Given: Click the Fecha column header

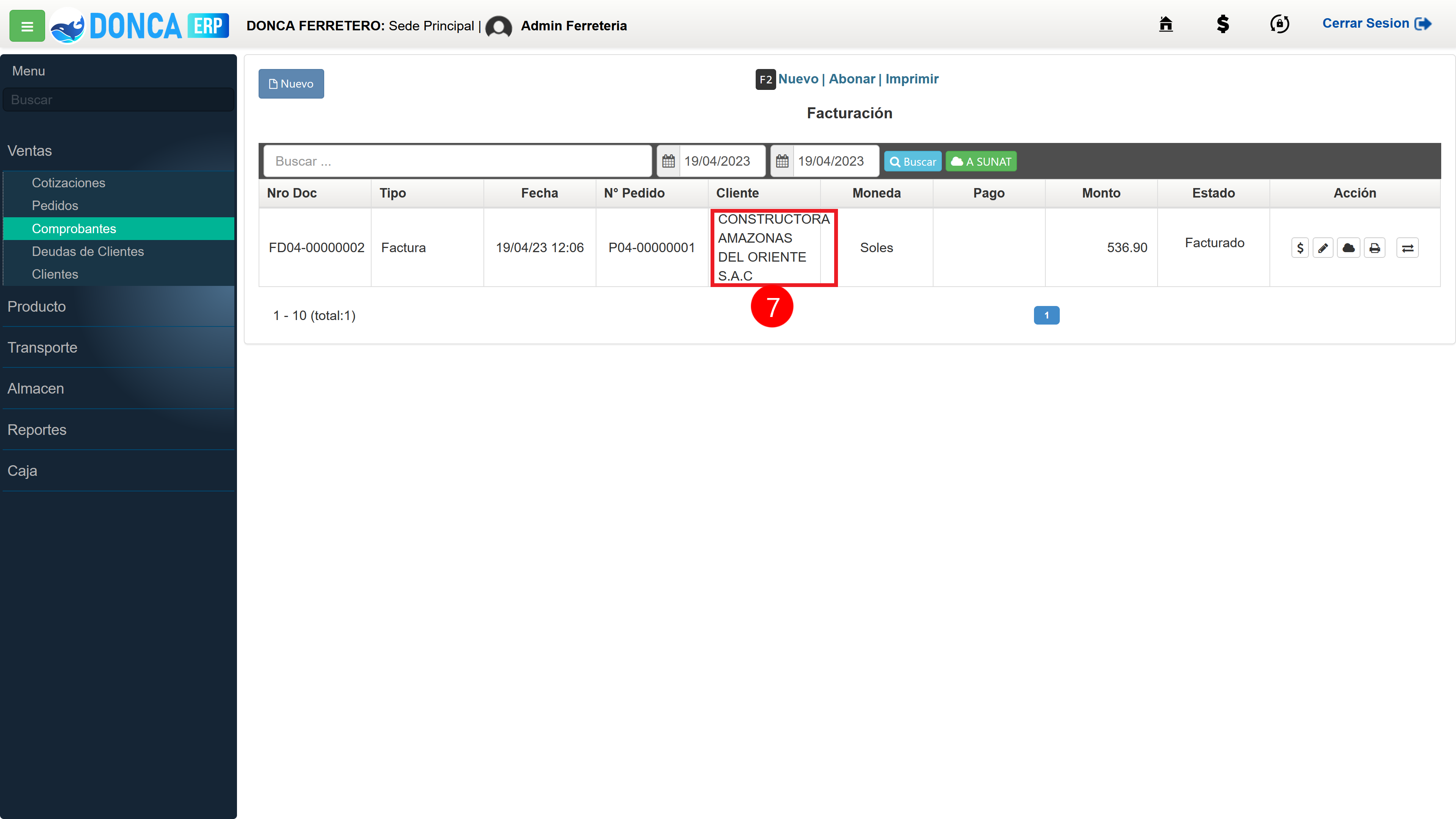Looking at the screenshot, I should (x=539, y=193).
